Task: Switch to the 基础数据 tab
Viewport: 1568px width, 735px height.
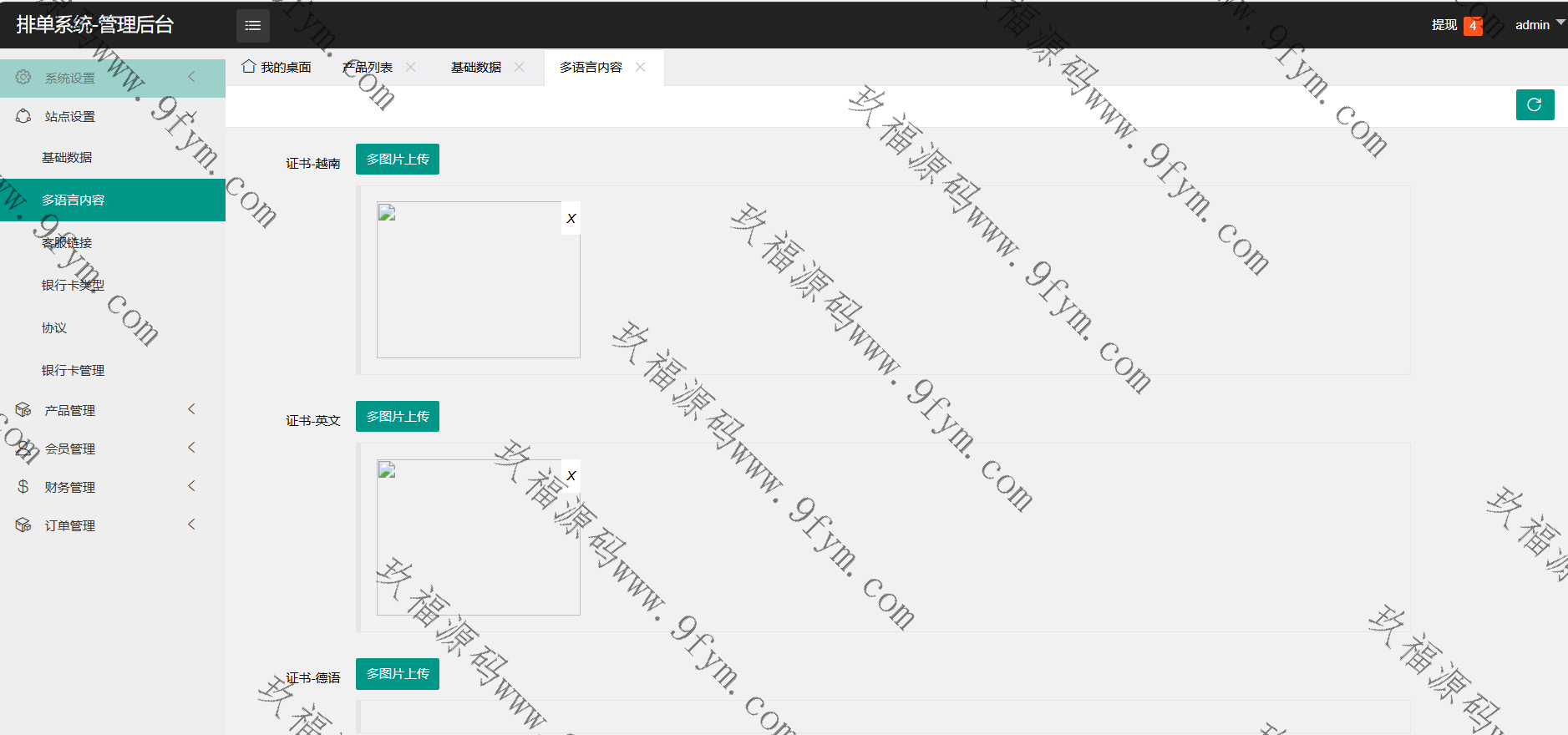Action: [x=476, y=67]
